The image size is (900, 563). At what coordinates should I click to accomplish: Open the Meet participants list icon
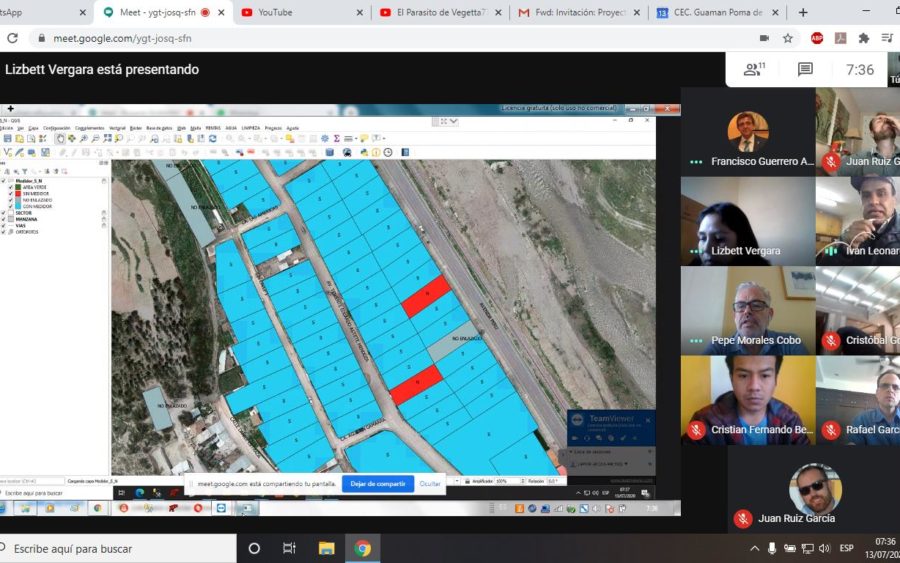pos(754,69)
